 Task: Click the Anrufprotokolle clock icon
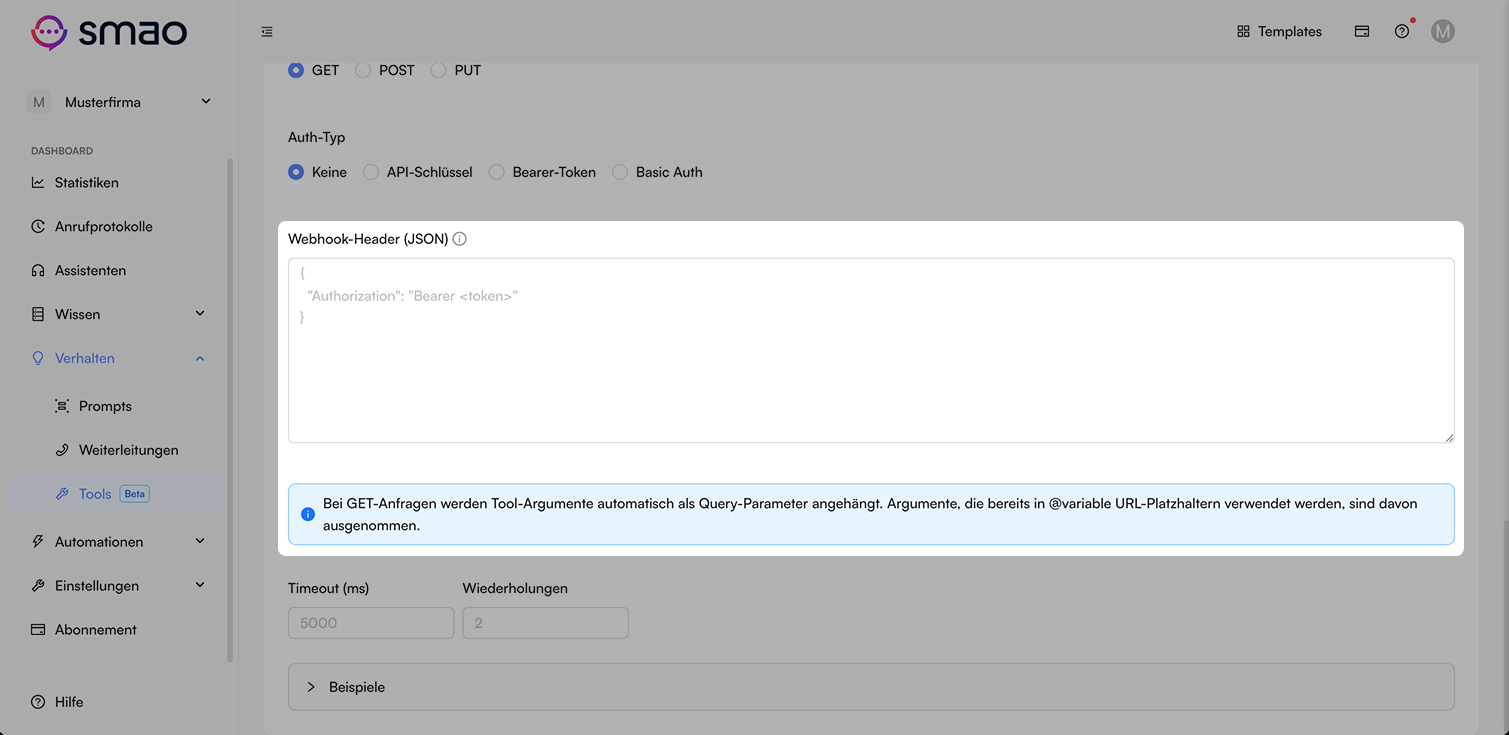tap(38, 227)
